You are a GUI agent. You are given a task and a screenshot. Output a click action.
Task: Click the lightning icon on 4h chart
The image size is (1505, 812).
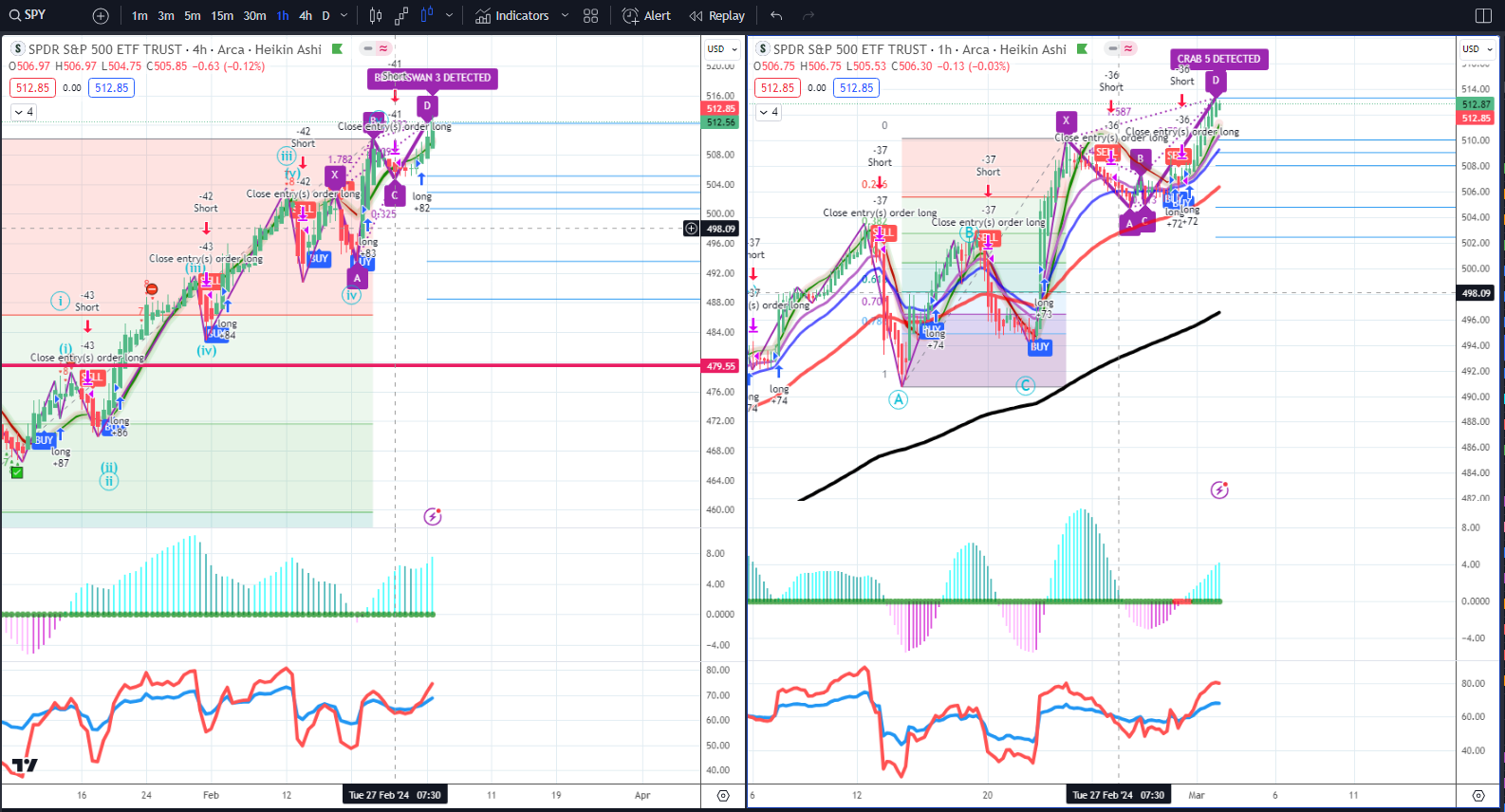pos(433,517)
